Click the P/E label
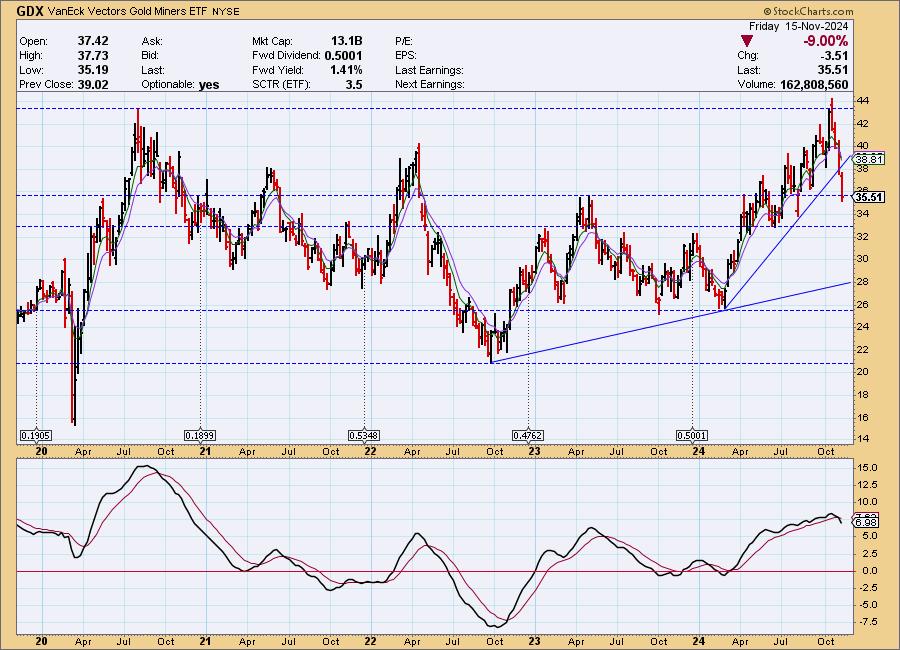 click(404, 41)
